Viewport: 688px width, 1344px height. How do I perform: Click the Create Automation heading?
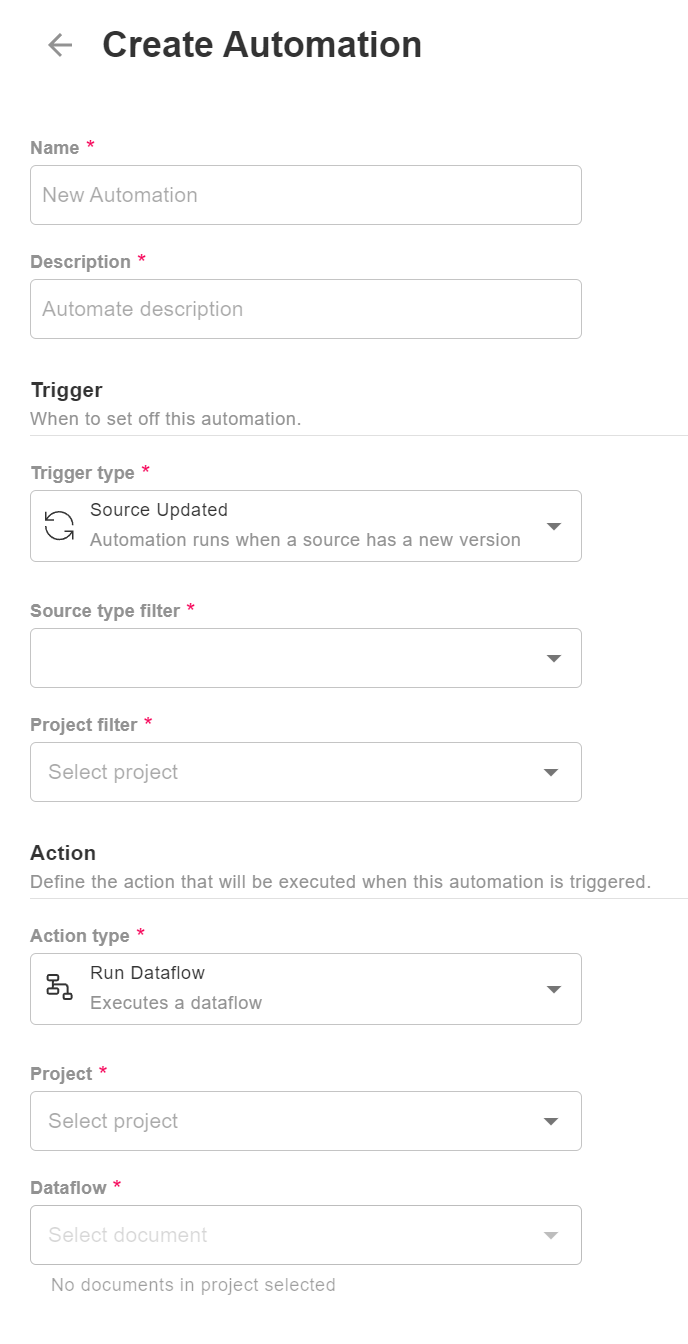pyautogui.click(x=262, y=44)
